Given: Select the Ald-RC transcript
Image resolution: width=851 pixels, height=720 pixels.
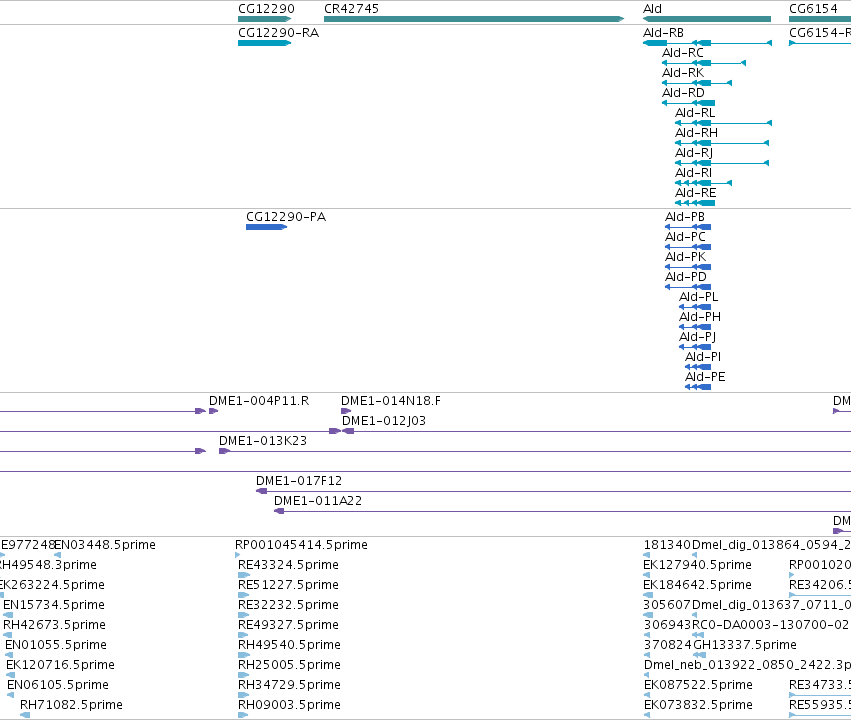Looking at the screenshot, I should pos(704,63).
